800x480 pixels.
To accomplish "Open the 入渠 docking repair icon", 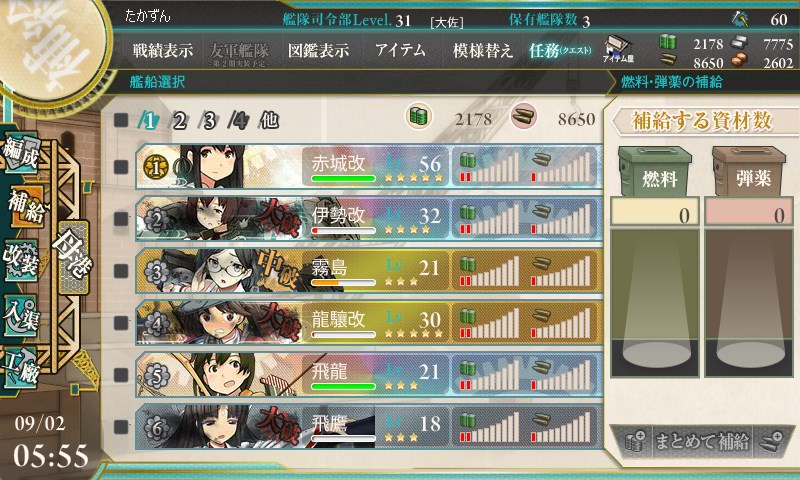I will point(20,315).
